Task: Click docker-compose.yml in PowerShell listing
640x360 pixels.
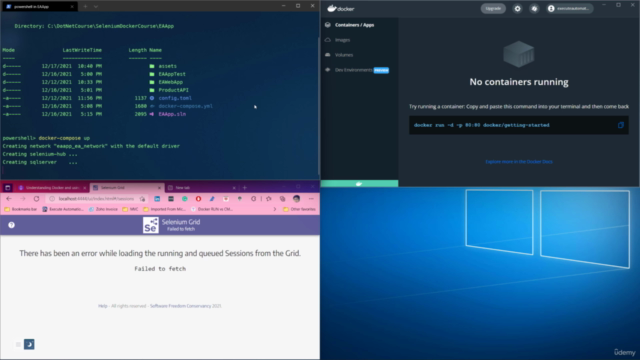Action: (185, 106)
